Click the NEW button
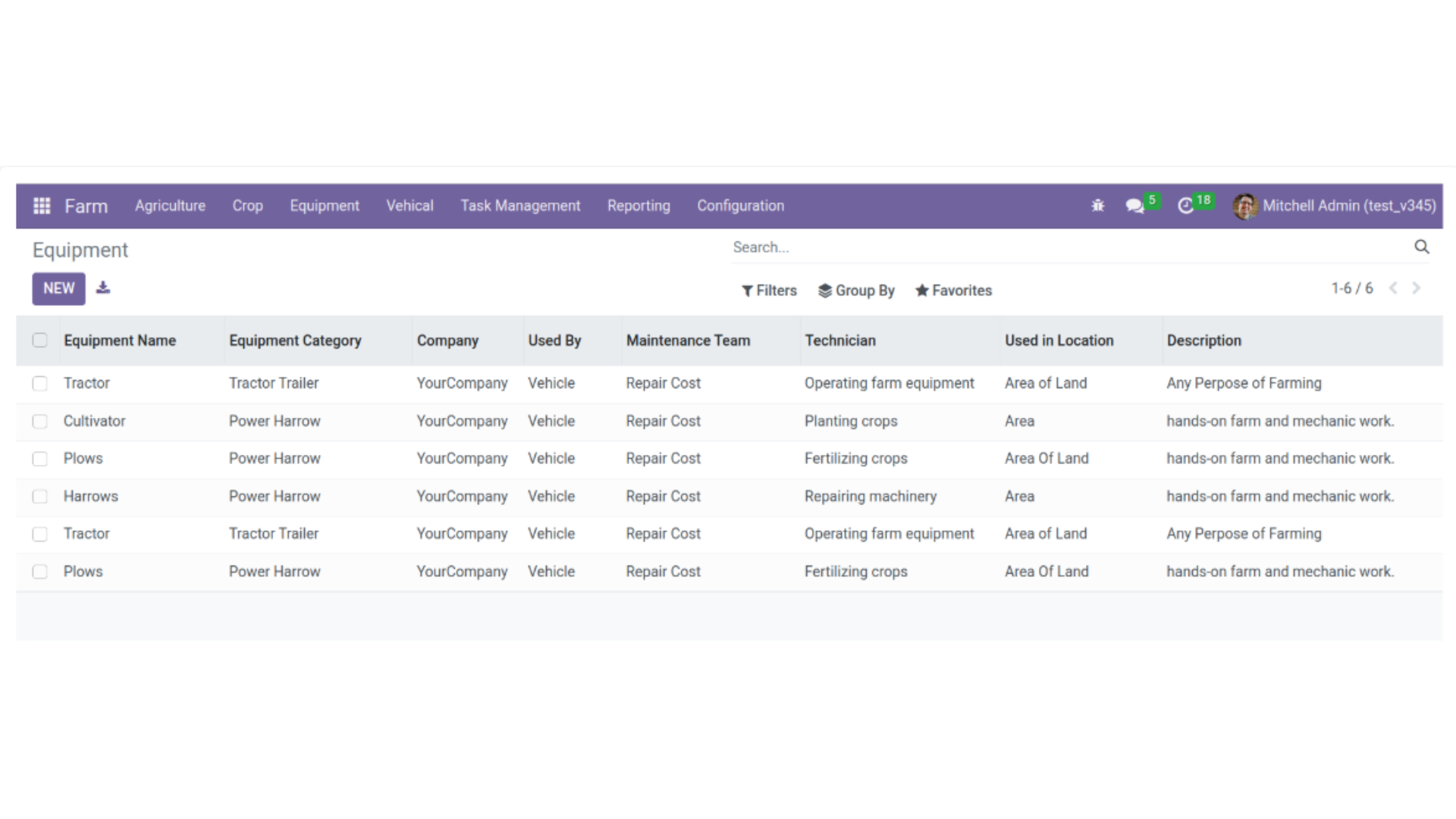1456x819 pixels. pos(58,288)
